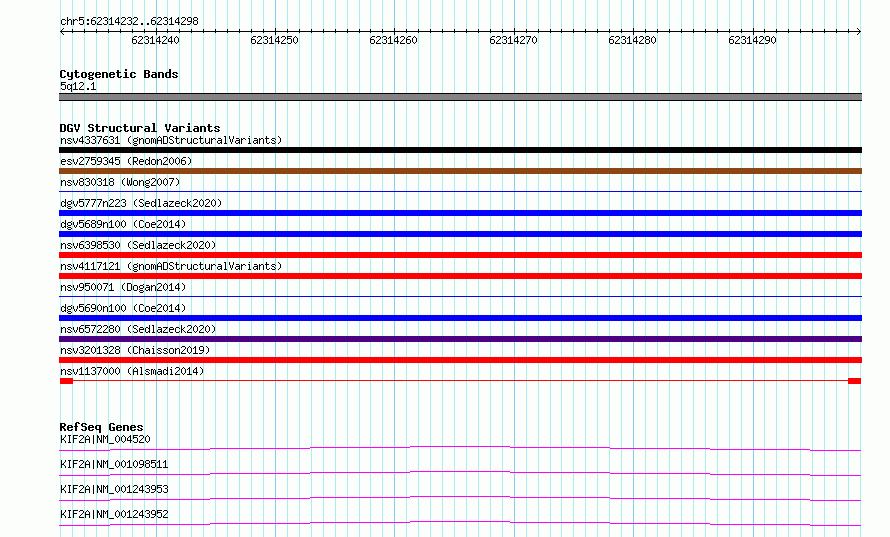This screenshot has width=890, height=537.
Task: Select variant dgv5689n100 (Coe2014) label
Action: click(123, 224)
